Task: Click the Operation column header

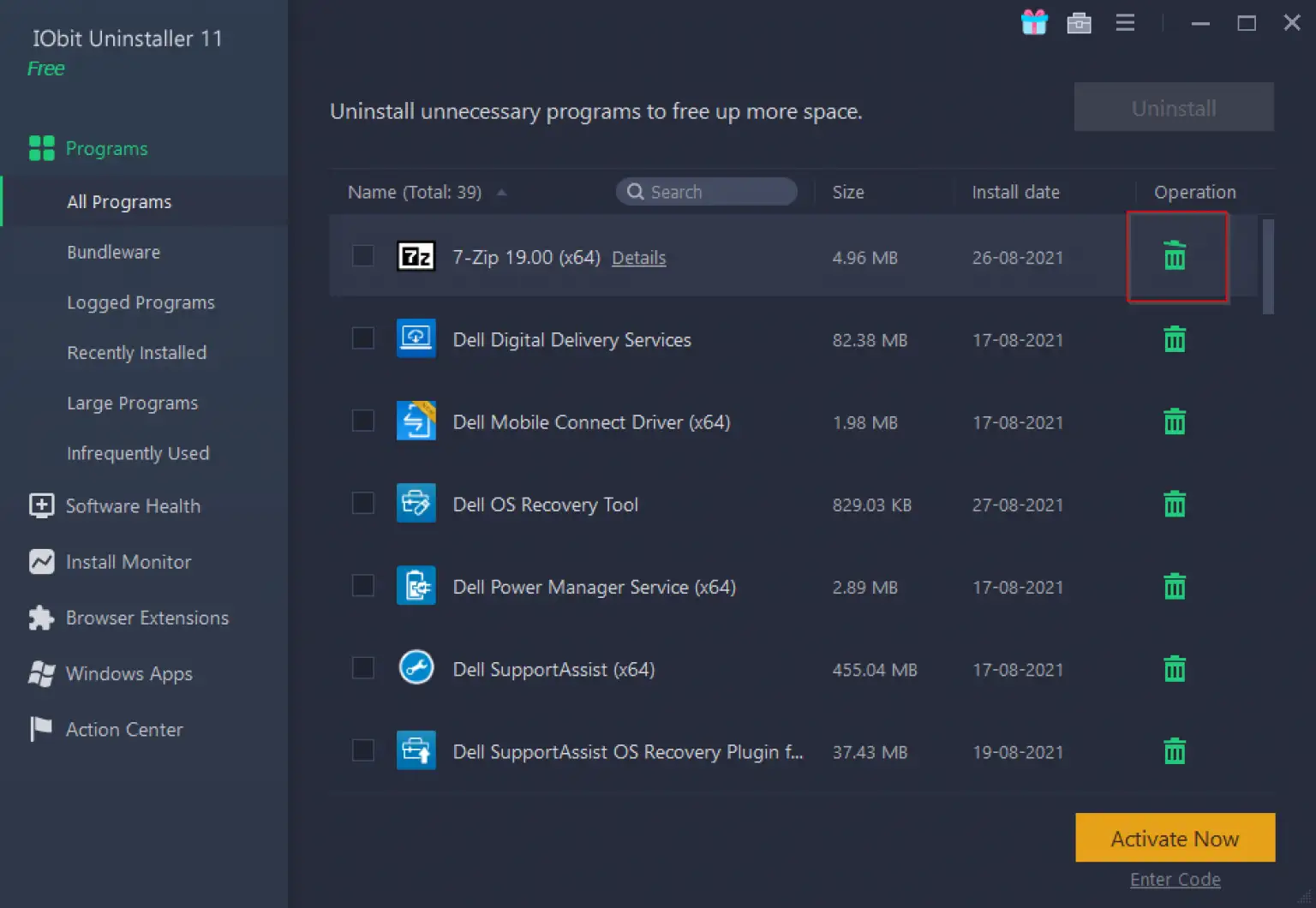Action: click(x=1194, y=192)
